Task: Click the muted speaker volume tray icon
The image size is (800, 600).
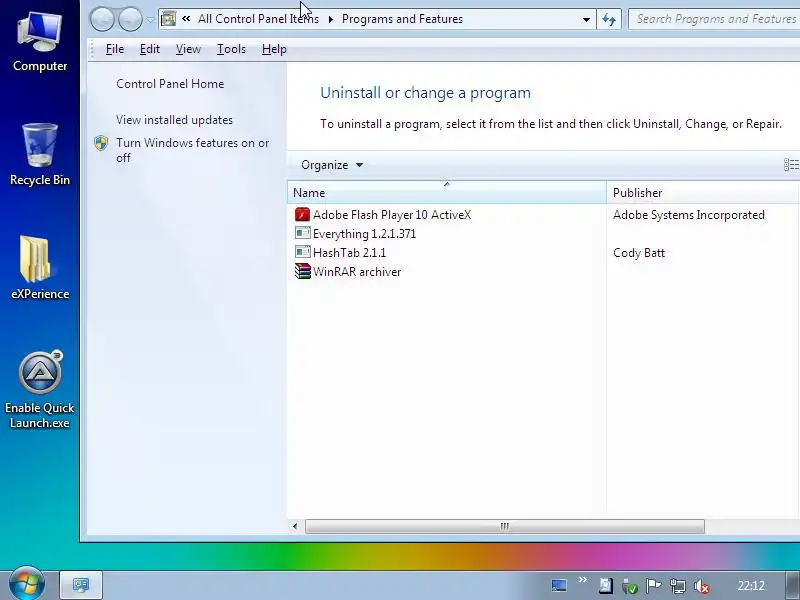Action: 702,586
